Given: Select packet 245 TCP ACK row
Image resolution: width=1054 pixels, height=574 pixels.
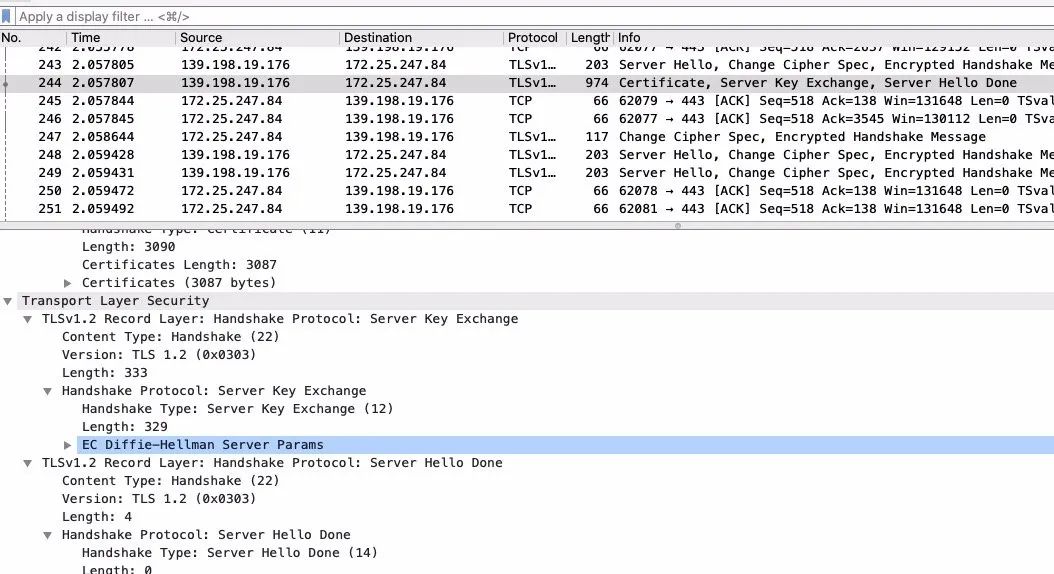Looking at the screenshot, I should tap(527, 101).
